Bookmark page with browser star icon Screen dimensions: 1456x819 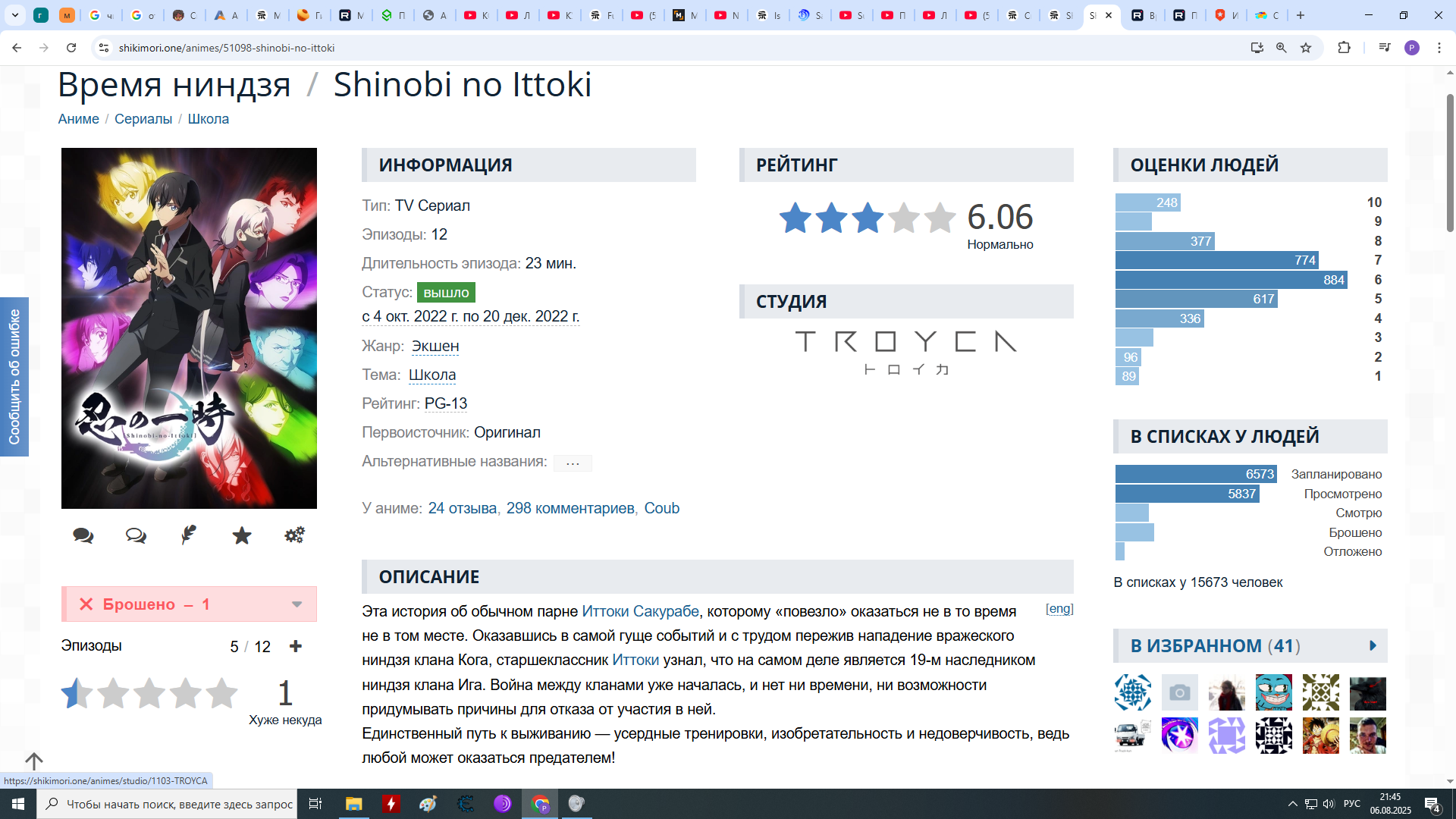pyautogui.click(x=1306, y=48)
